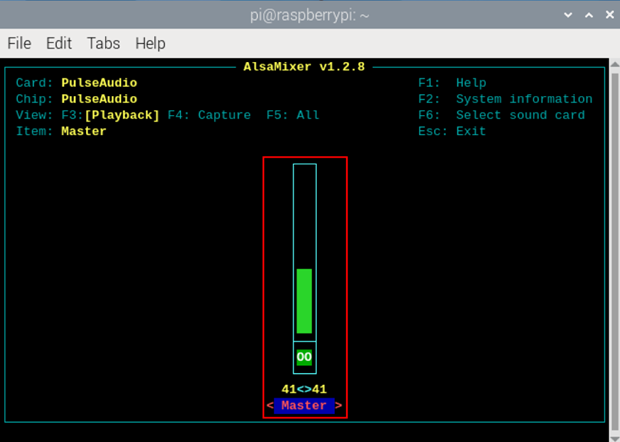Click the terminal vertical scrollbar

tap(614, 245)
